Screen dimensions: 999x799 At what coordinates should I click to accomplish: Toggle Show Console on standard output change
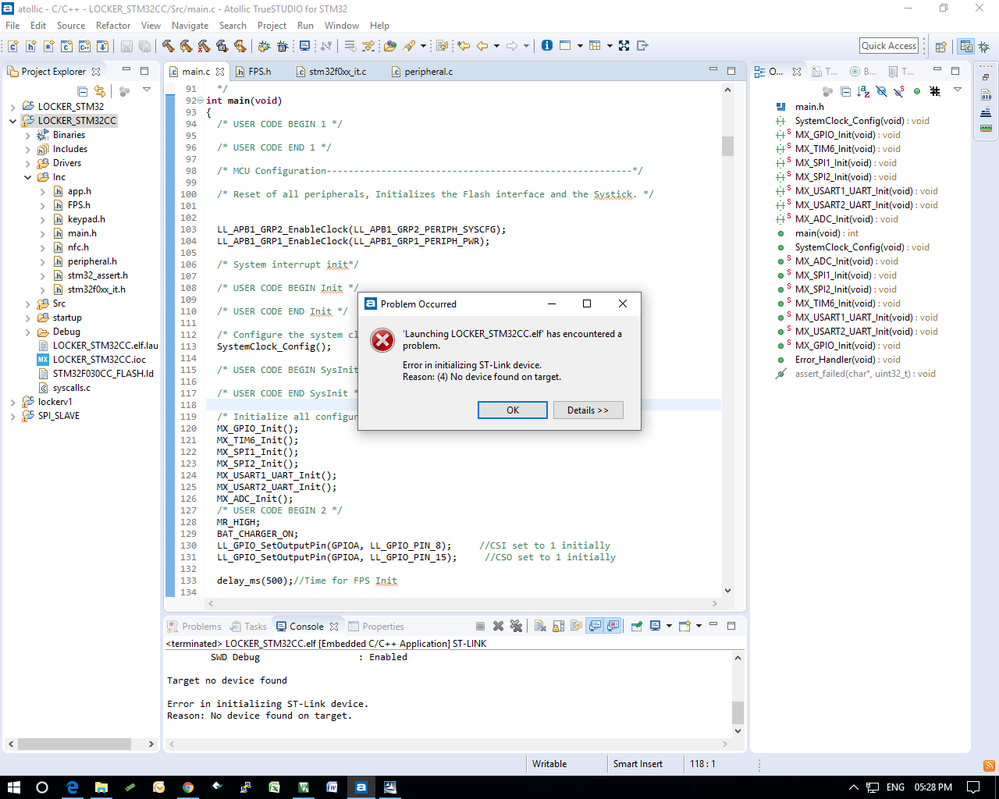pos(595,626)
